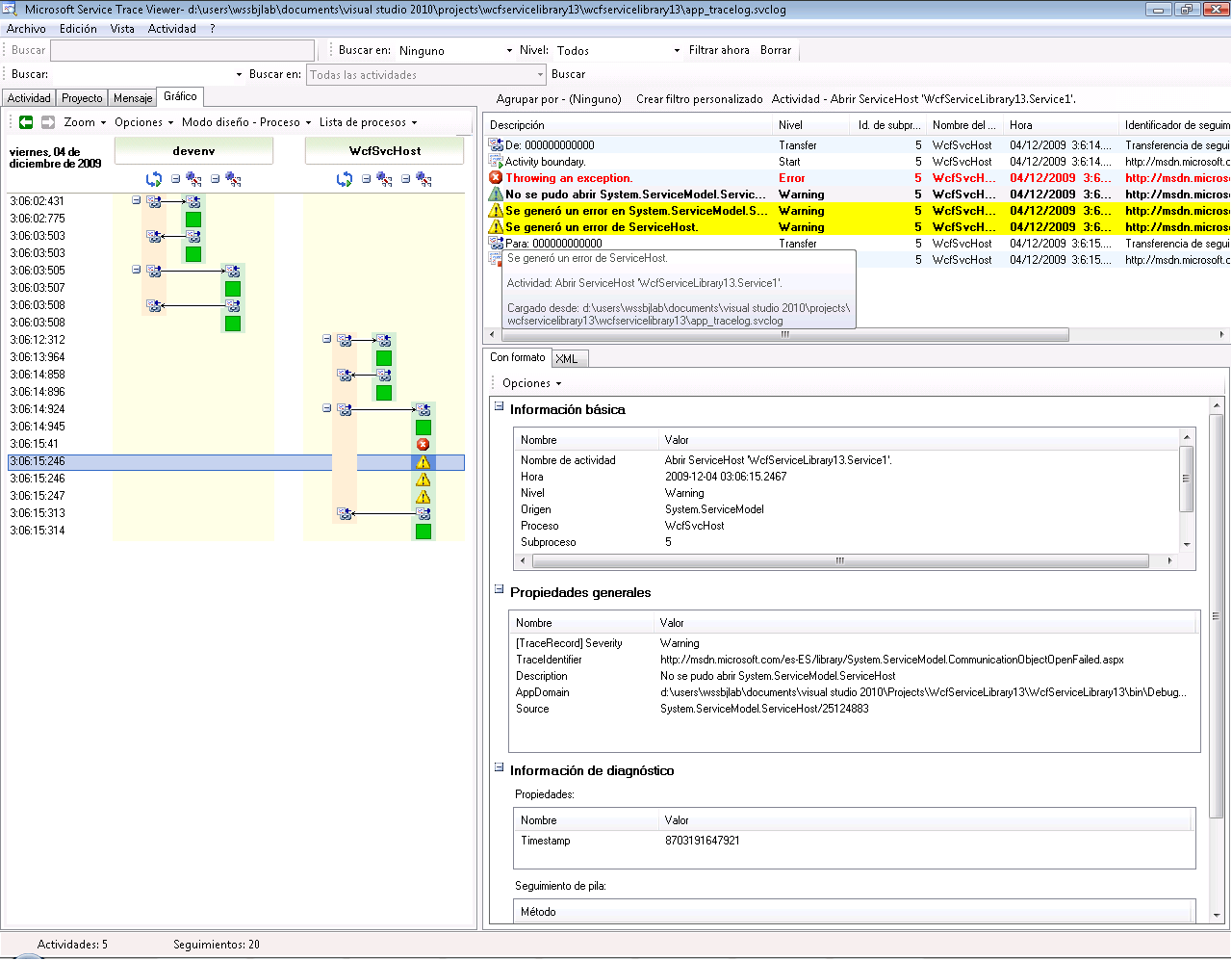Click the Hora column header
Image resolution: width=1232 pixels, height=960 pixels.
coord(1061,125)
